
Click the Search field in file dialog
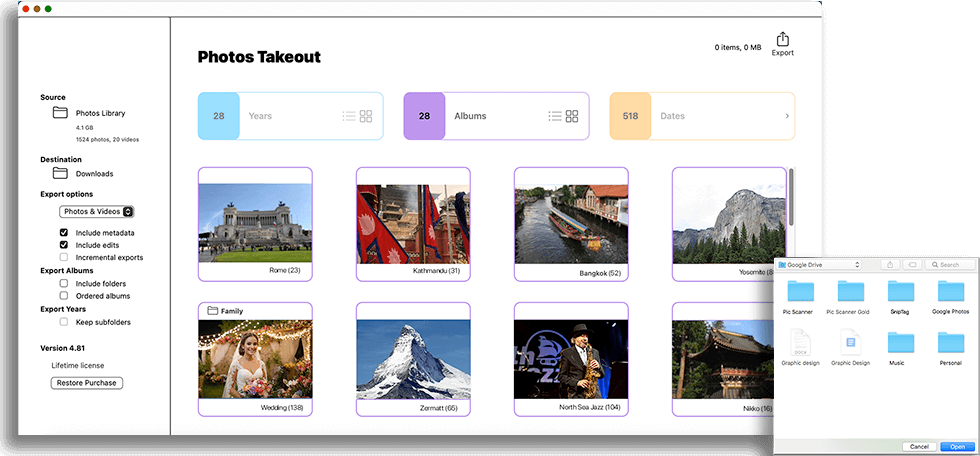[950, 265]
